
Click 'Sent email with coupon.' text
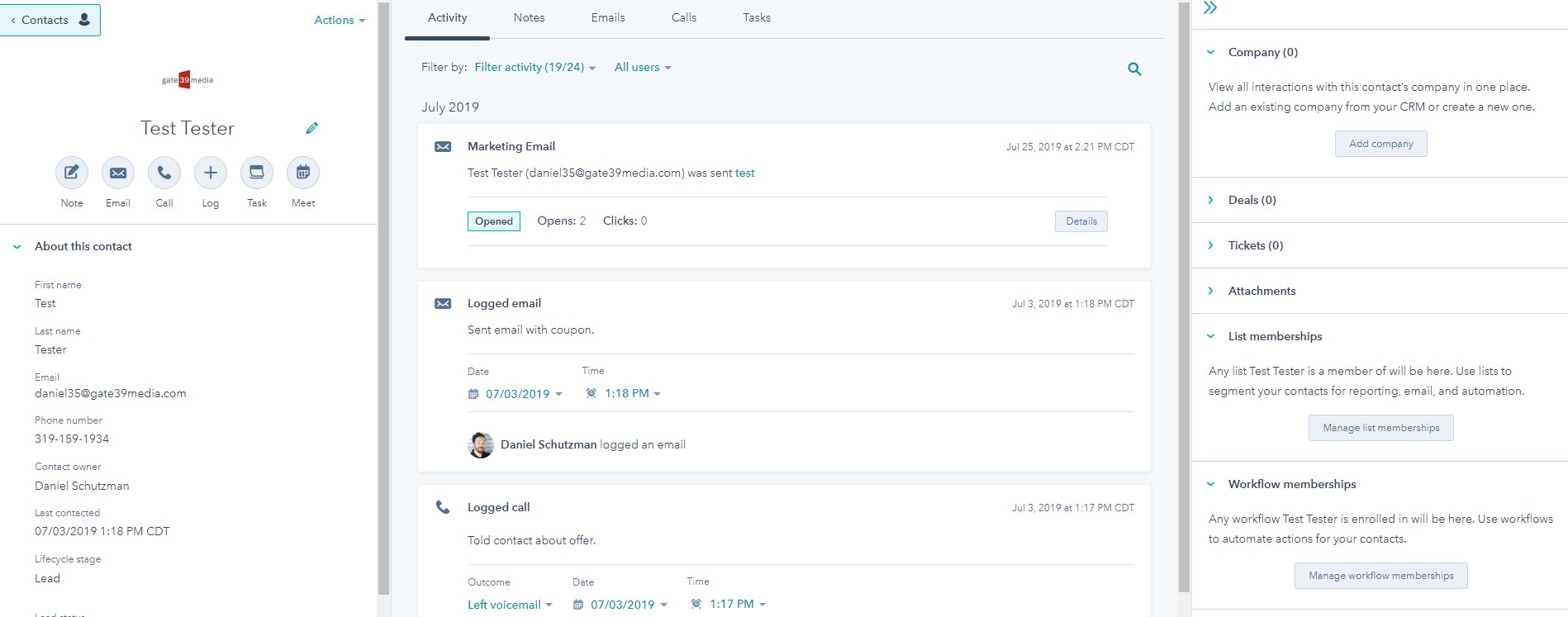click(530, 330)
